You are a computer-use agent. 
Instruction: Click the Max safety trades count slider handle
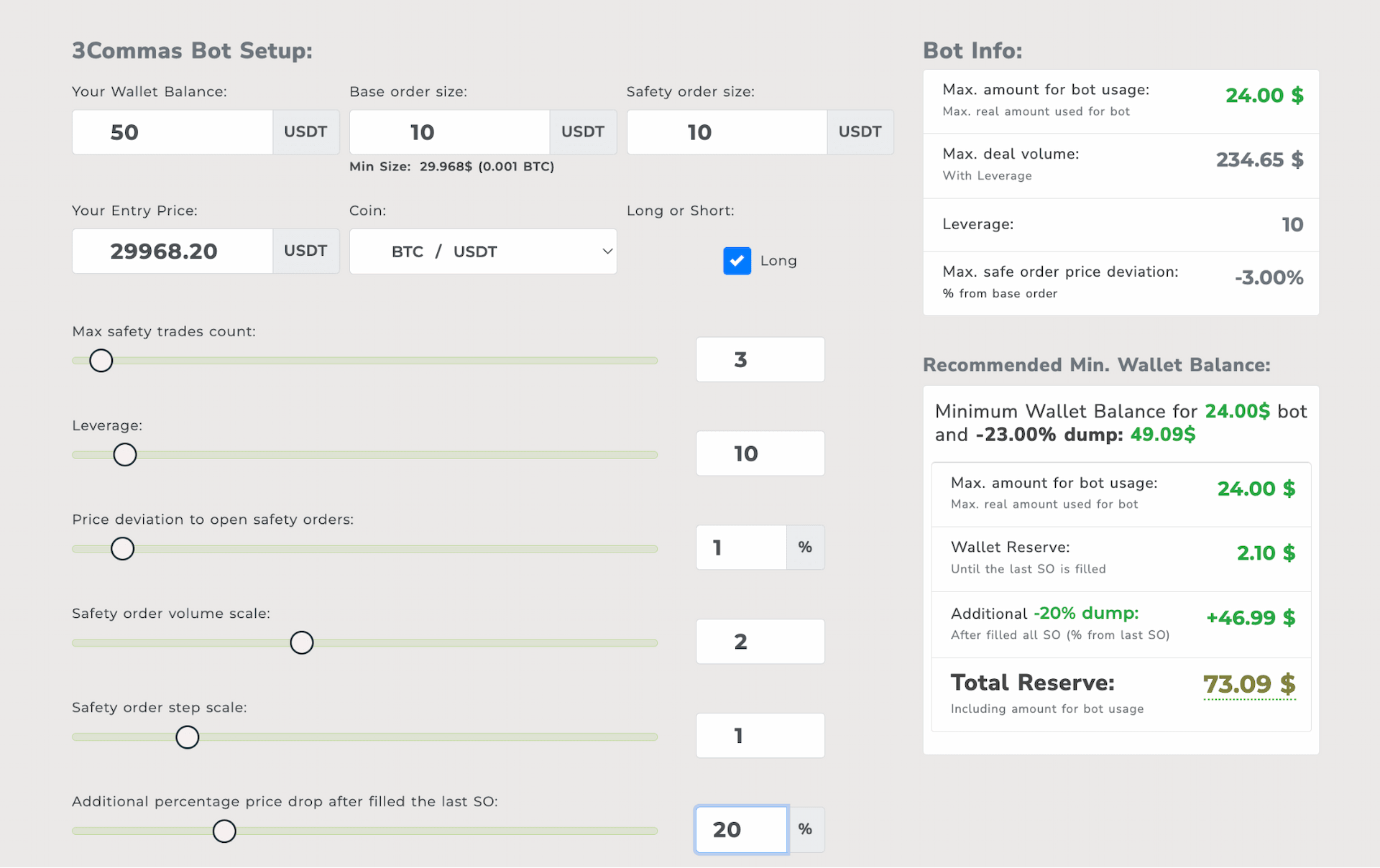tap(101, 361)
